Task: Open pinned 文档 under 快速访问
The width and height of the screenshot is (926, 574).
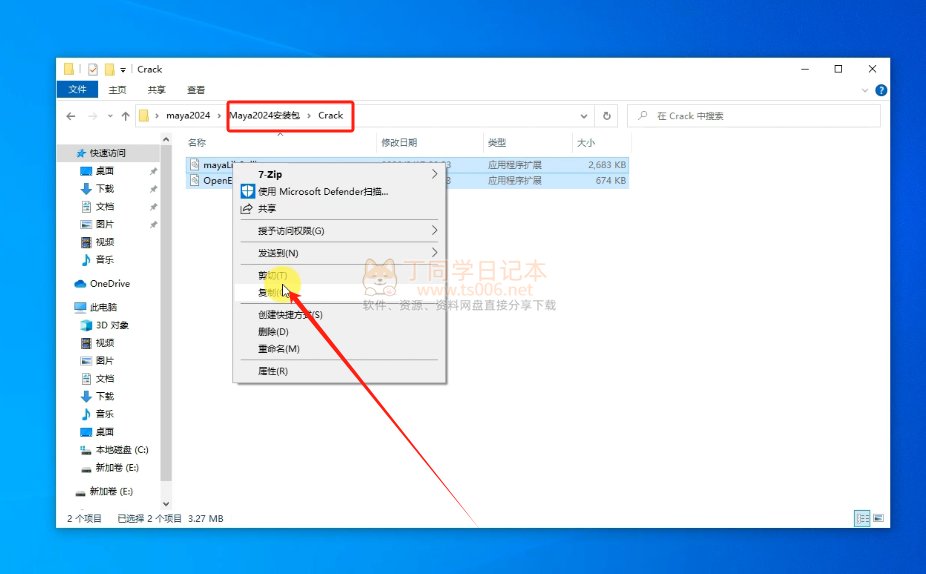Action: [105, 206]
